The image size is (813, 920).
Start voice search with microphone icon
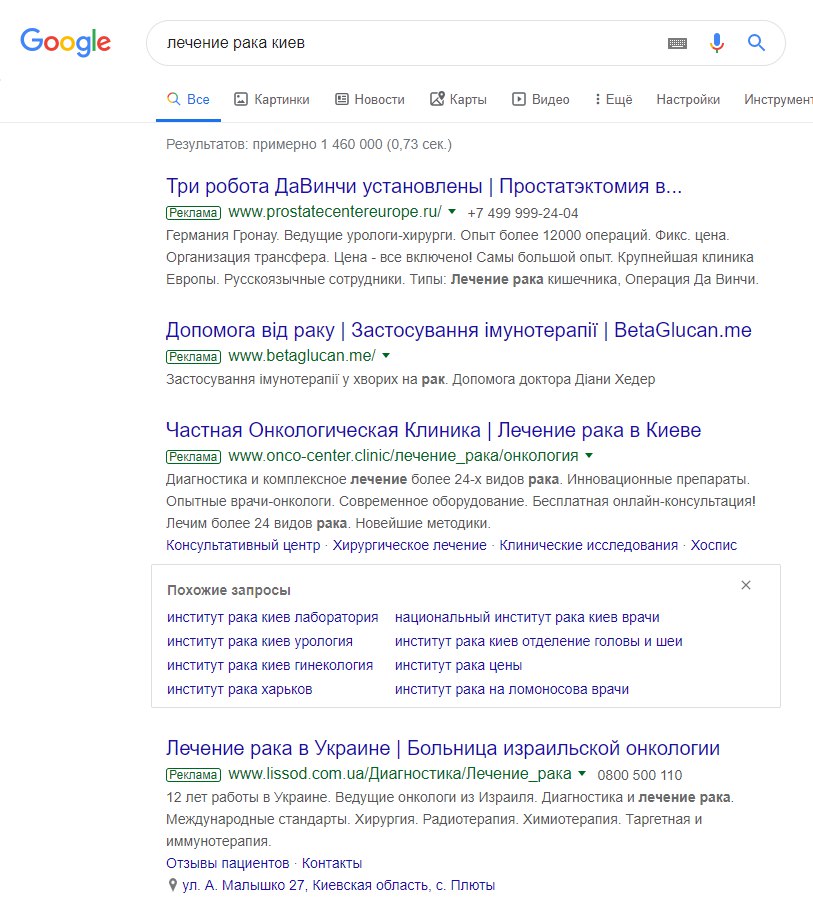click(717, 43)
